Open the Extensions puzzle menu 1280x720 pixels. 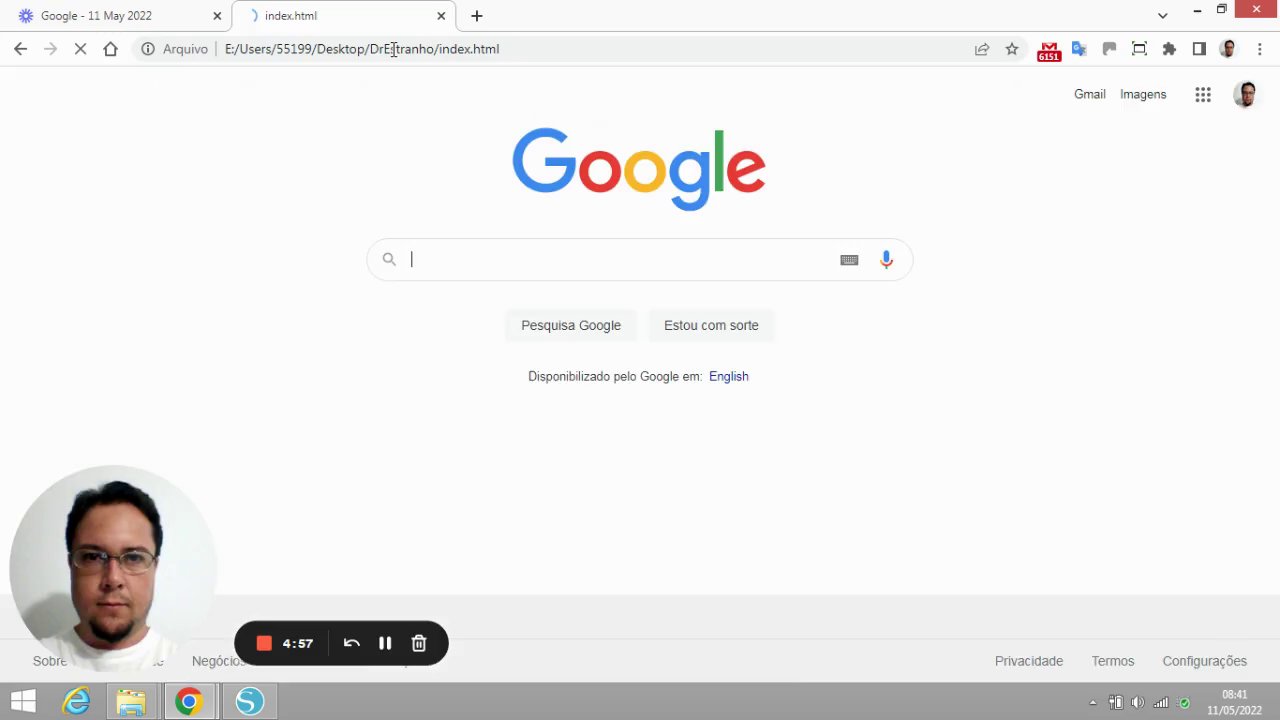tap(1169, 49)
